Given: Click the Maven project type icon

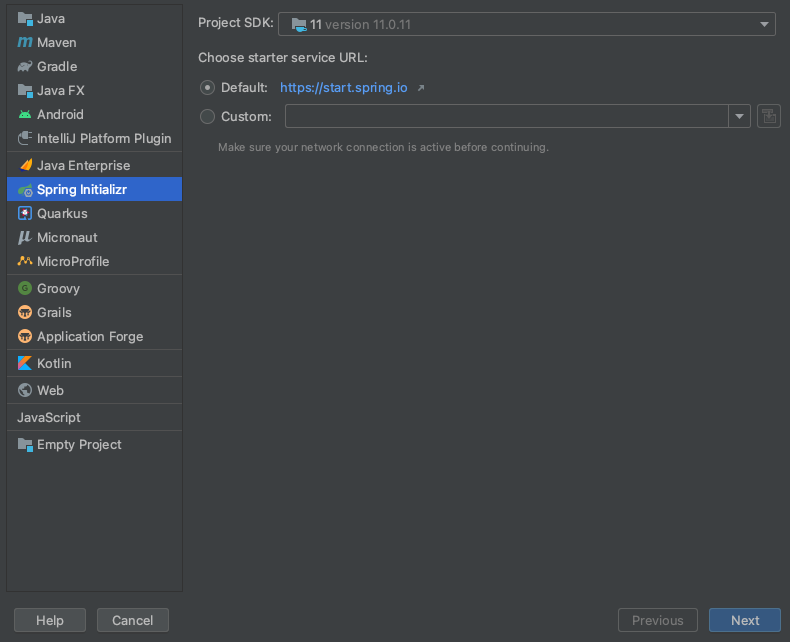Looking at the screenshot, I should (x=25, y=43).
